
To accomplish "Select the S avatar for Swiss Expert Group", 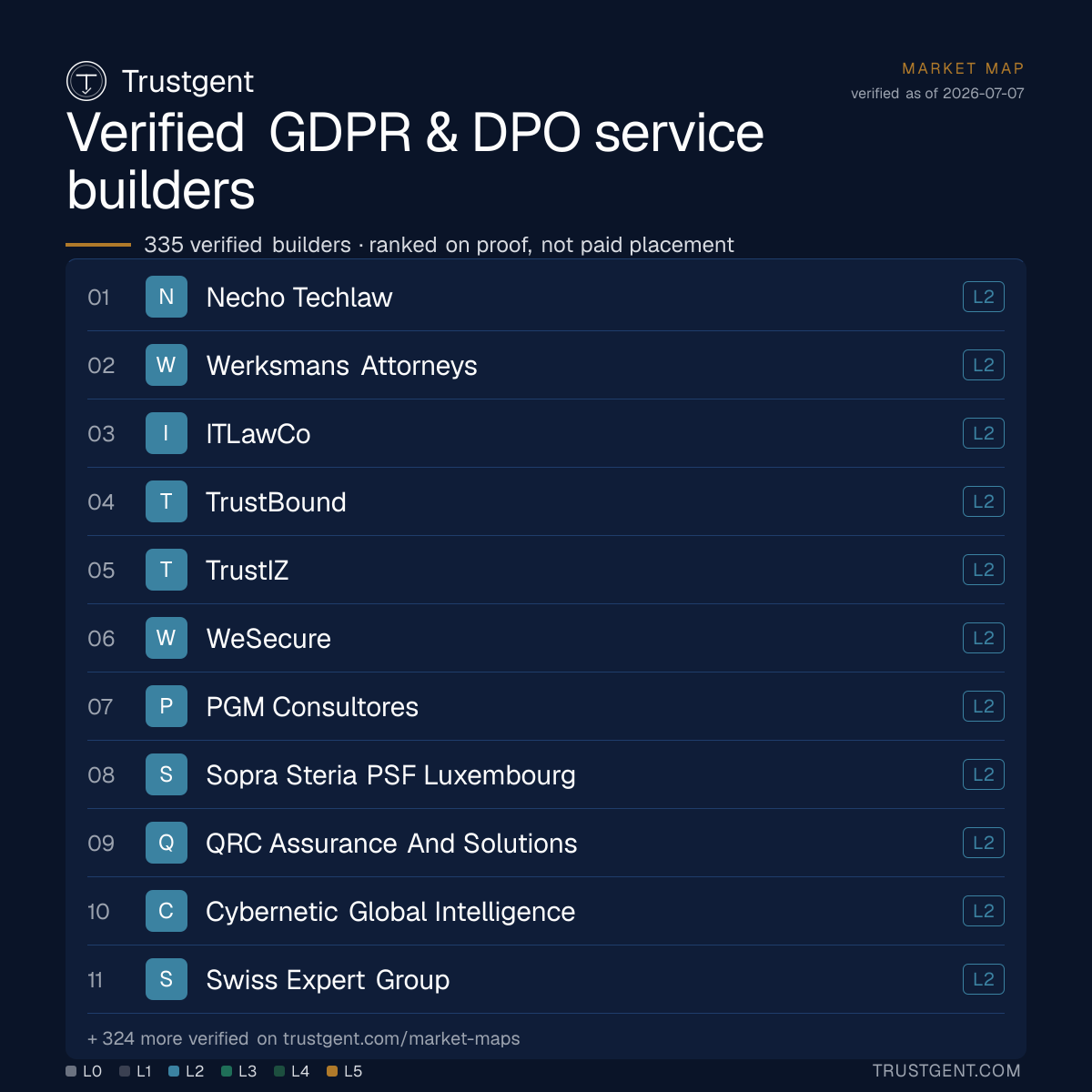I will (167, 979).
